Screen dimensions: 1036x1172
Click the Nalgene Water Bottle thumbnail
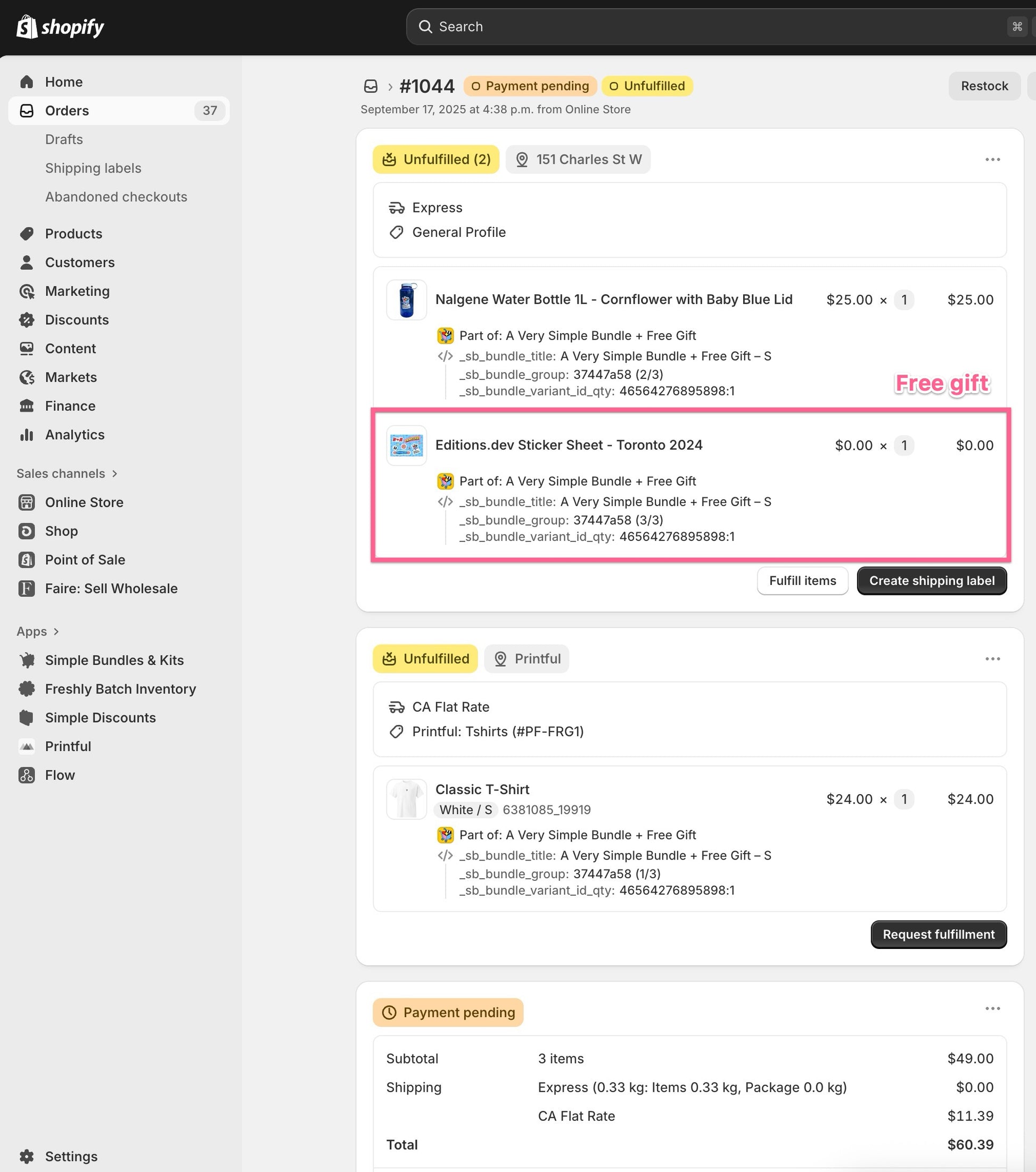point(406,300)
